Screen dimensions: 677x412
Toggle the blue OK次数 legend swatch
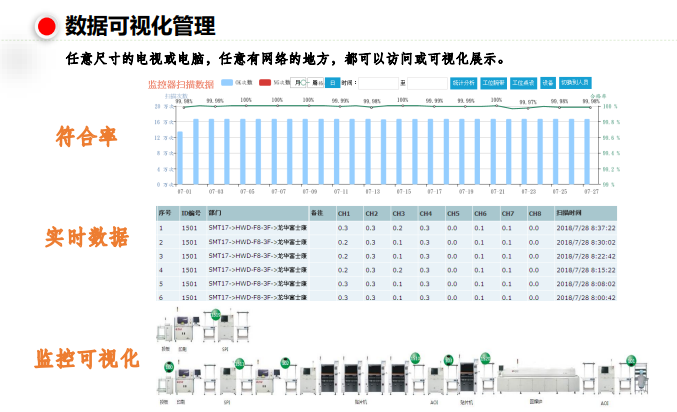228,83
